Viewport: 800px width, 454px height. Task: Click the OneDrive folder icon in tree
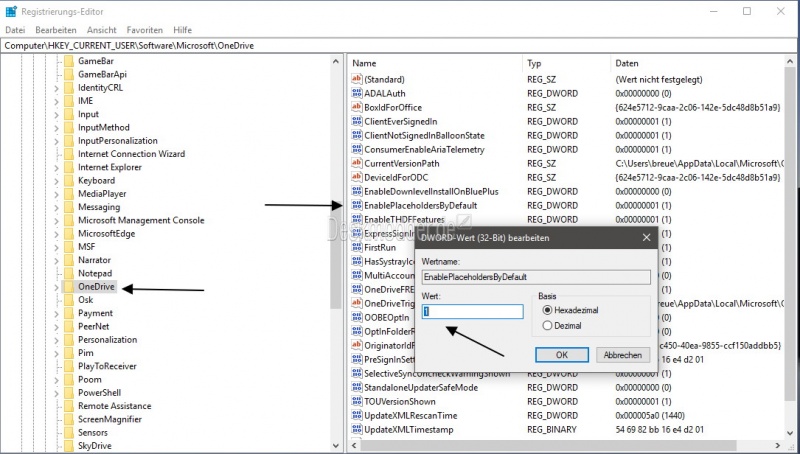[x=69, y=287]
